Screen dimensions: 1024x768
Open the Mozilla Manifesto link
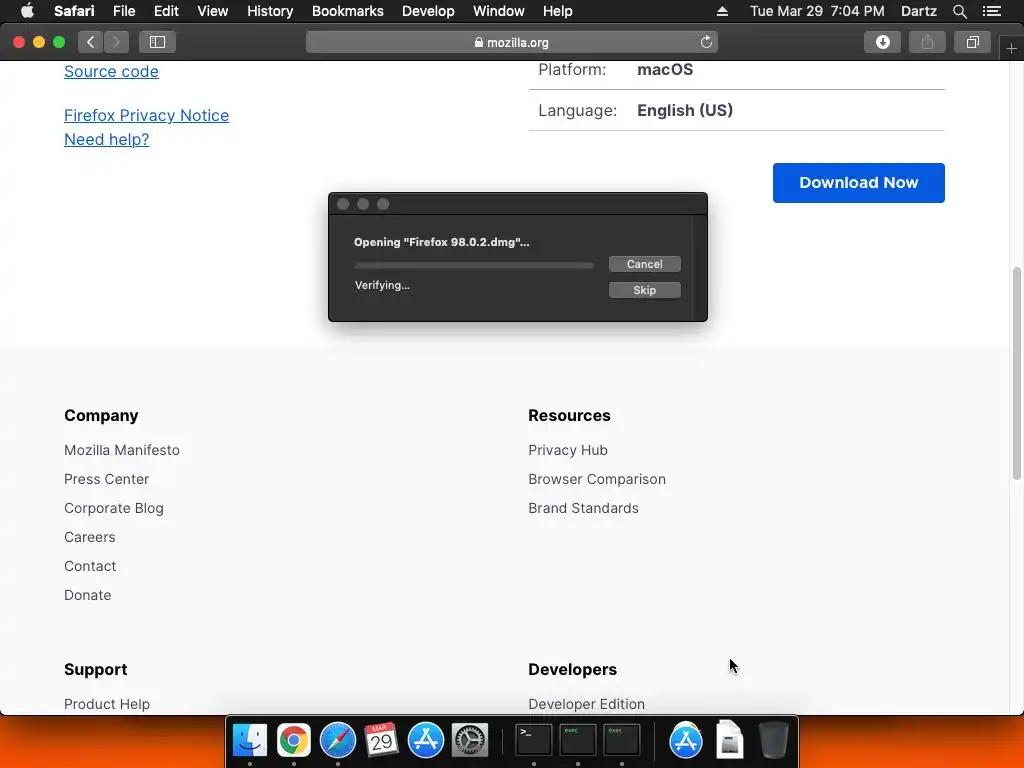(x=121, y=450)
